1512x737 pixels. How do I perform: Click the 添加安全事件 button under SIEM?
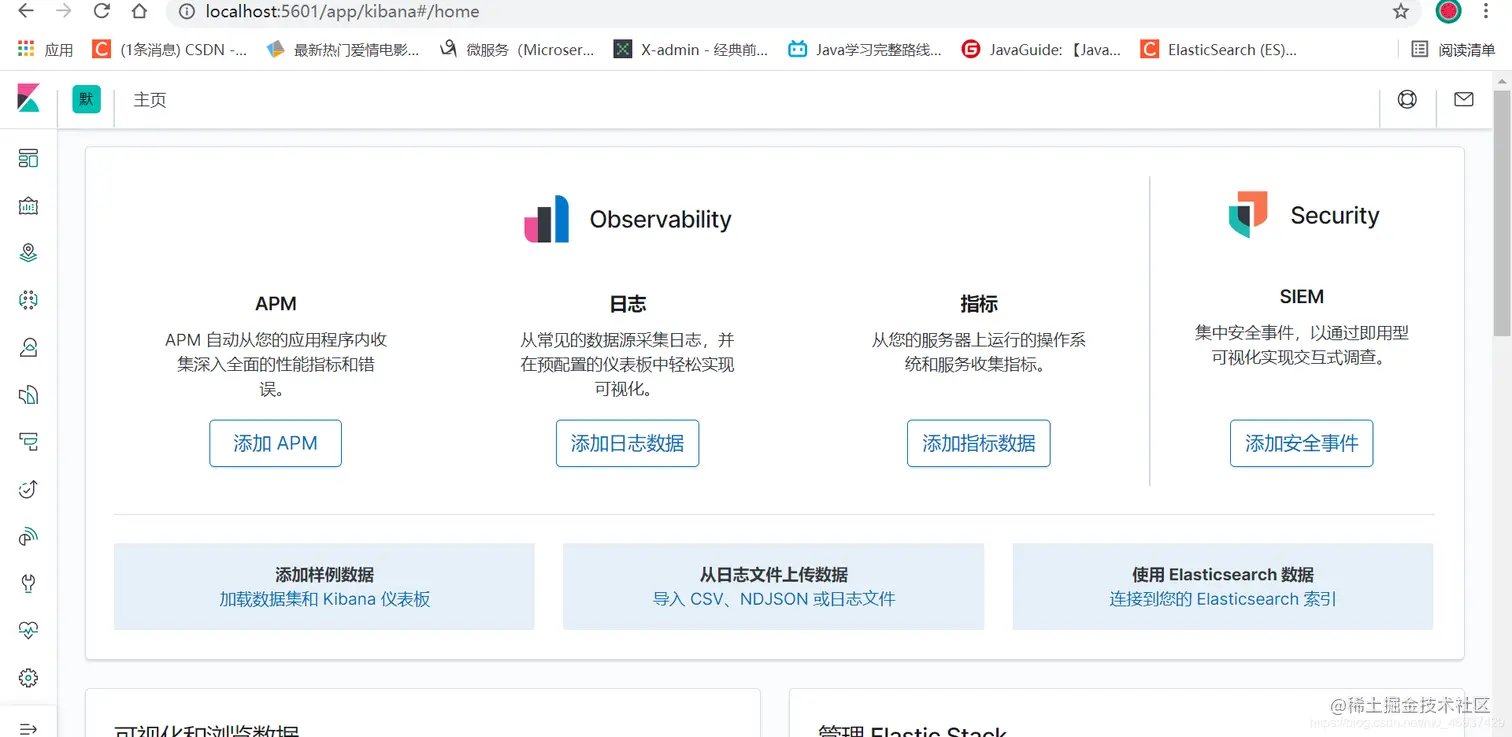(x=1301, y=443)
